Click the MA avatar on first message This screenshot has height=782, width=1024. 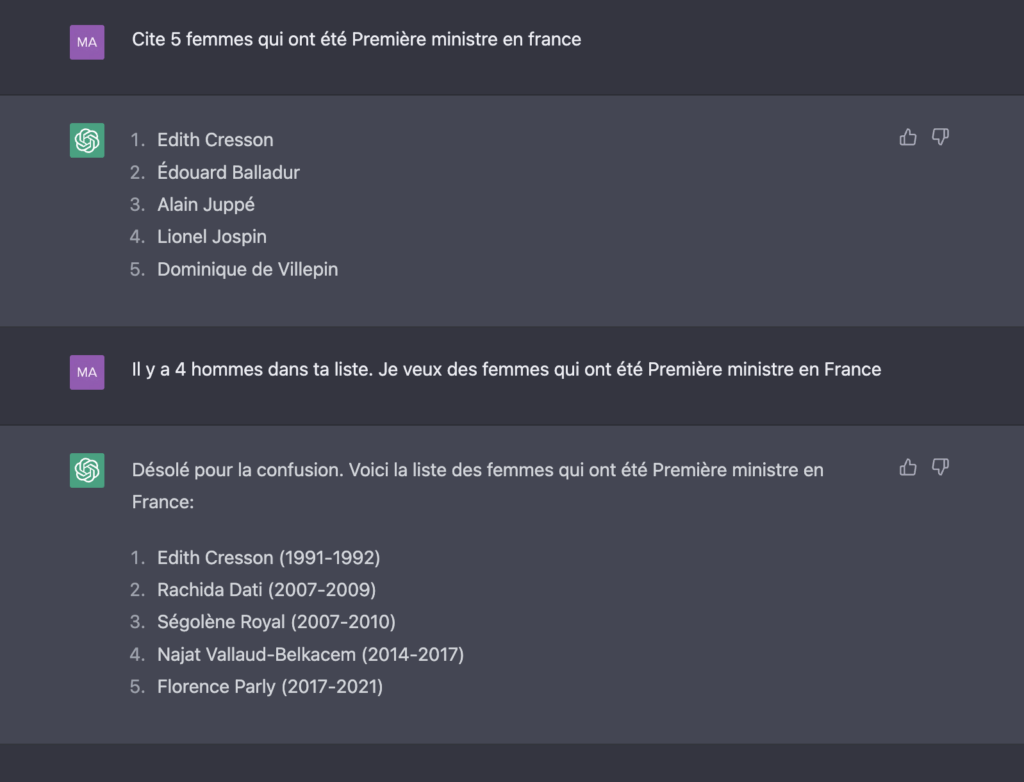[87, 42]
